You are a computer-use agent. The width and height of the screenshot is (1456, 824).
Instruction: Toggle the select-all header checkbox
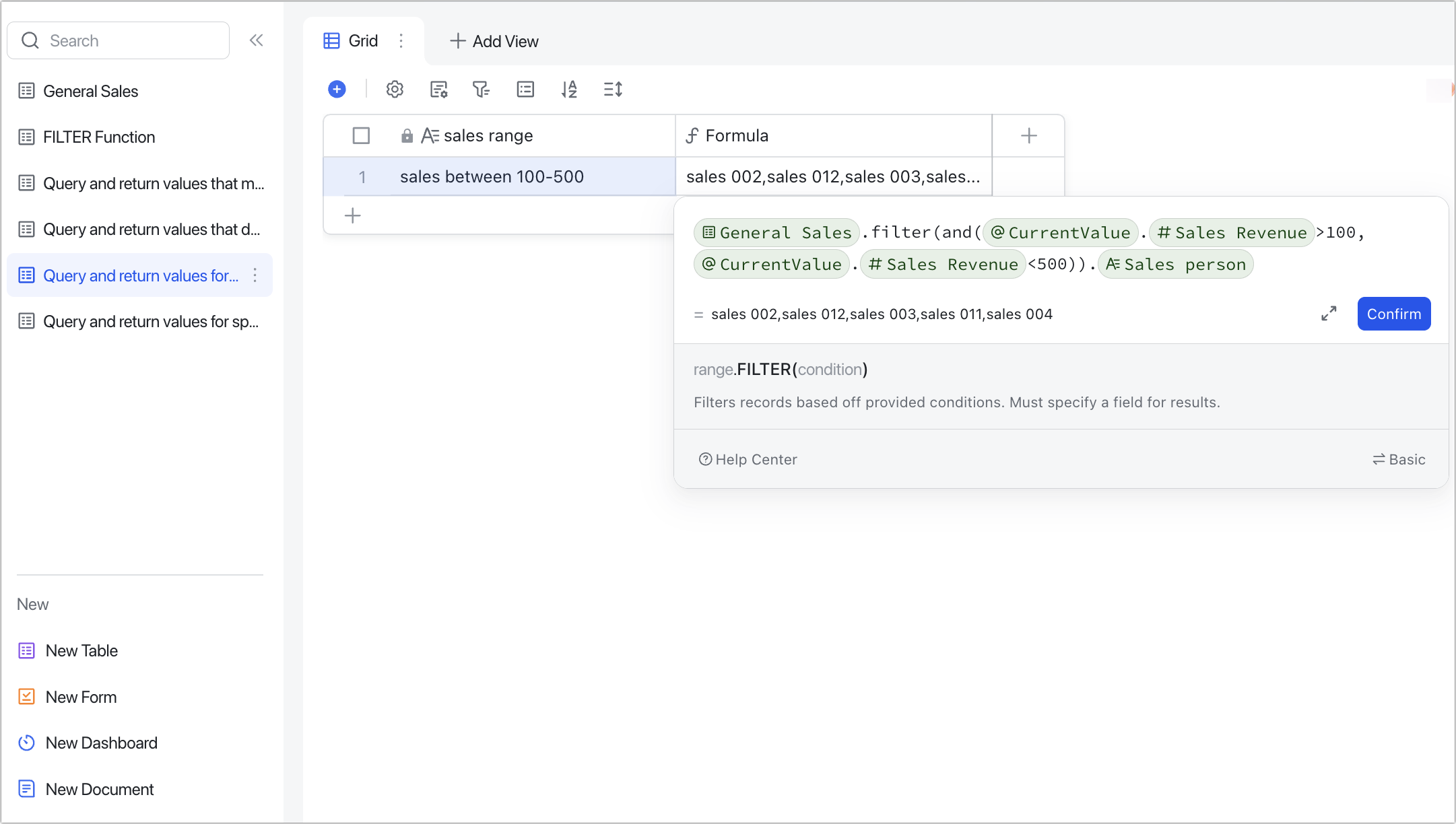tap(361, 135)
